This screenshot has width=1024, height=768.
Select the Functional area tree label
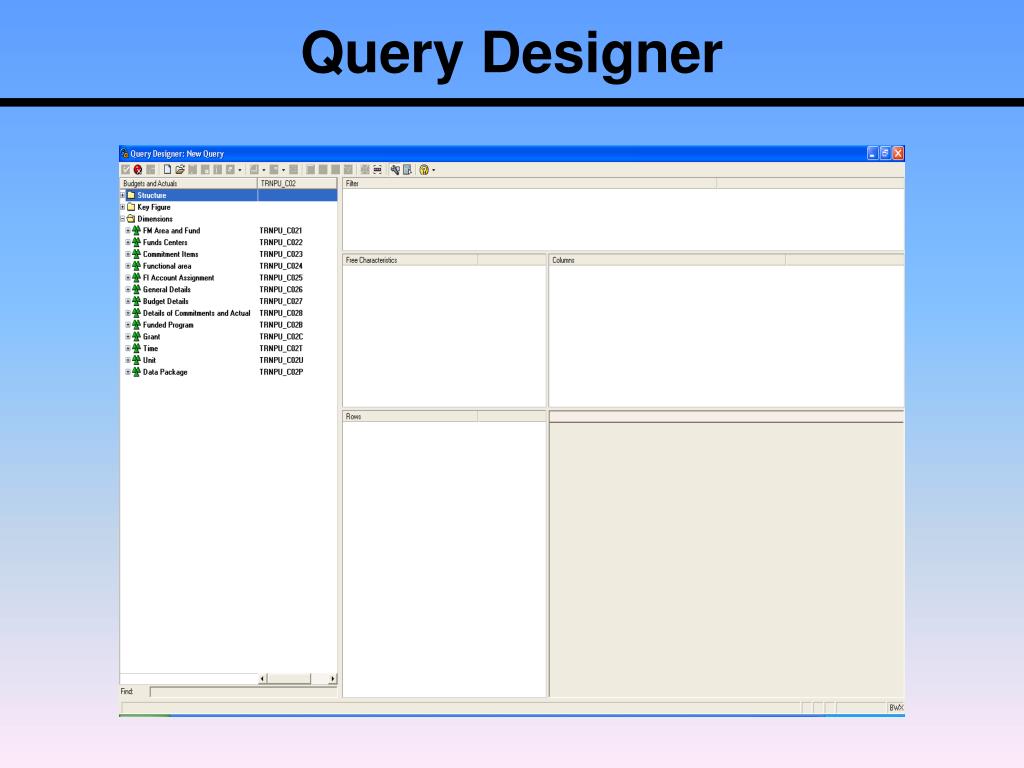pyautogui.click(x=167, y=266)
